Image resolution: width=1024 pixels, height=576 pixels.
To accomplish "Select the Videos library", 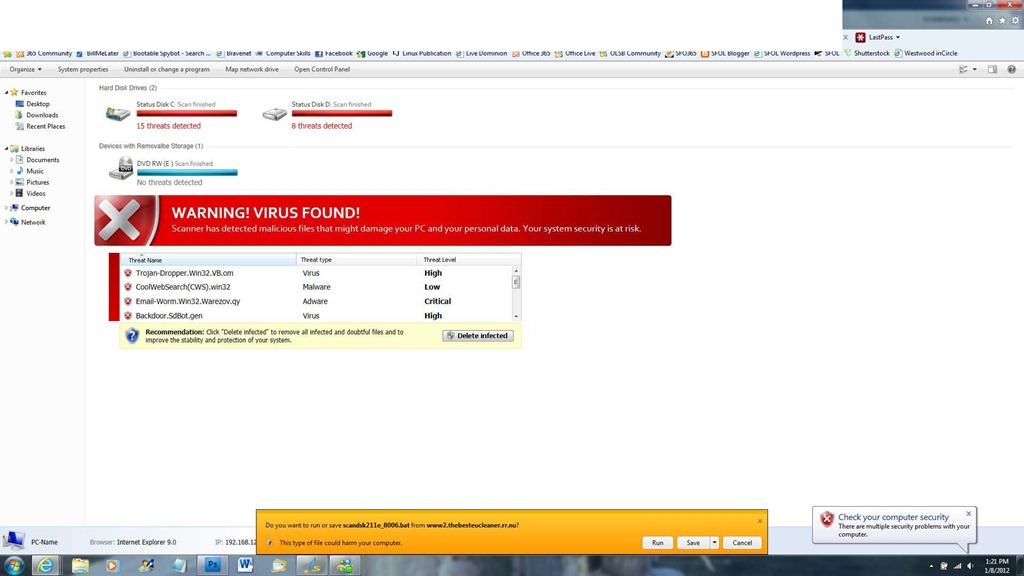I will coord(30,193).
